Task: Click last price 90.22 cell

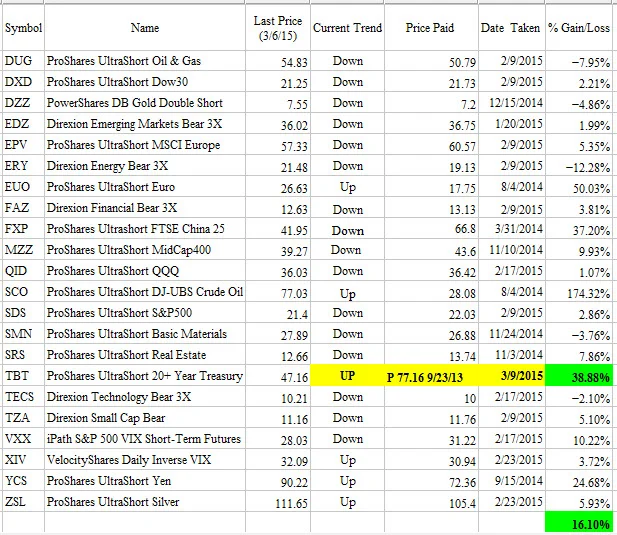Action: [278, 480]
